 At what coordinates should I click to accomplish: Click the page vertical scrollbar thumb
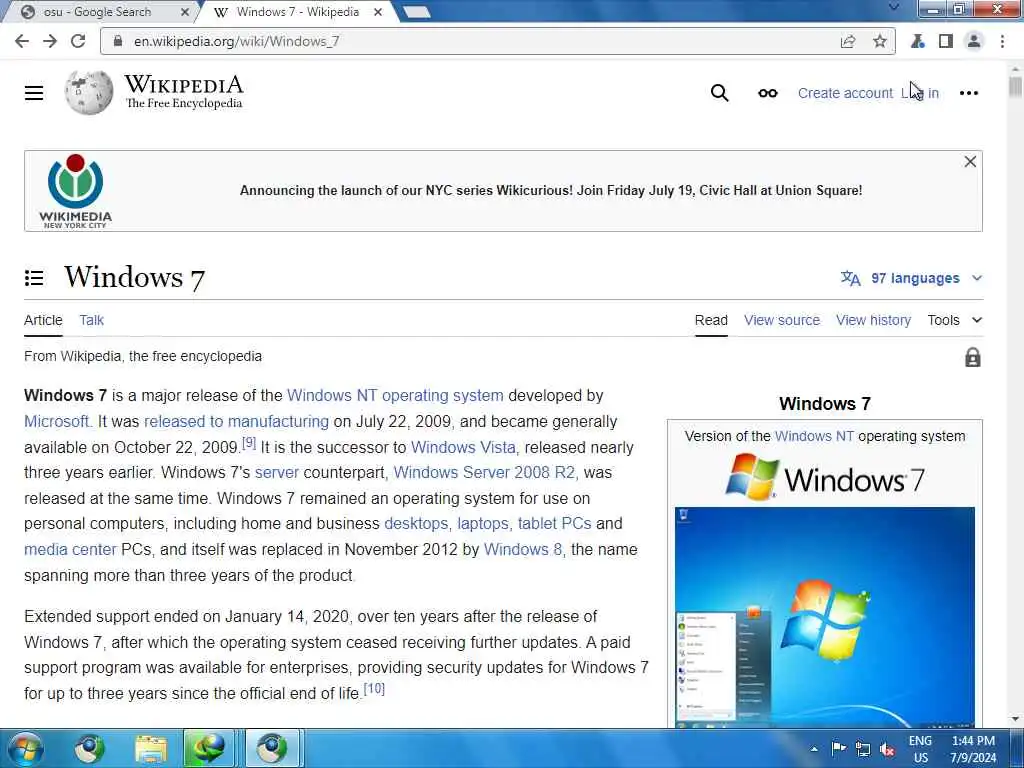[x=1016, y=87]
